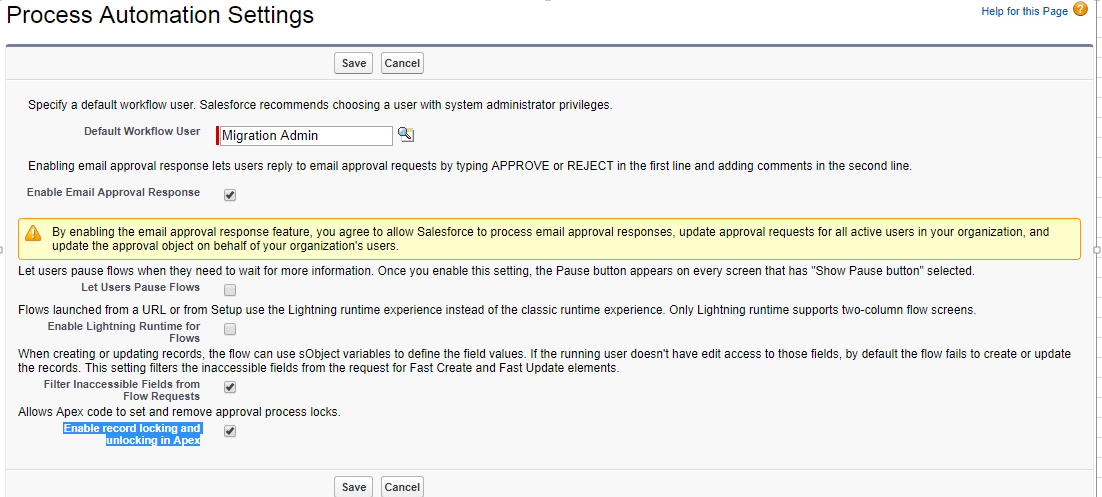Screen dimensions: 1102x497
Task: Click the orange help question mark icon
Action: [x=1081, y=10]
